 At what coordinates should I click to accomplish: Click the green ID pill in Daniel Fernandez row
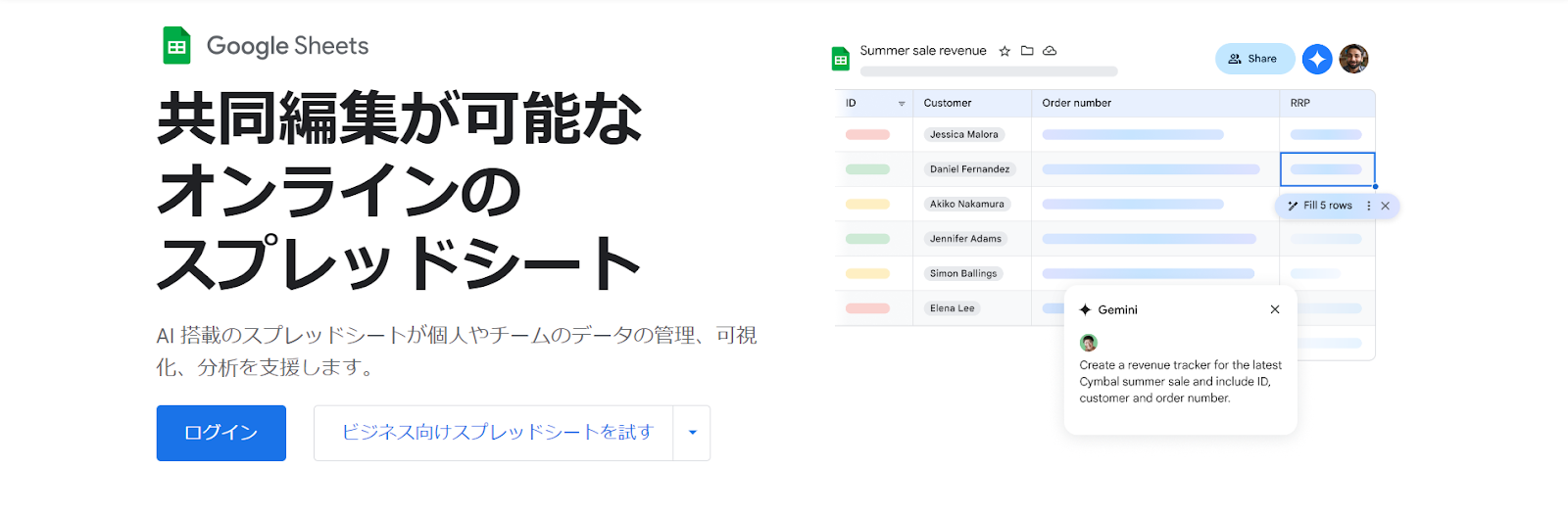click(x=867, y=169)
